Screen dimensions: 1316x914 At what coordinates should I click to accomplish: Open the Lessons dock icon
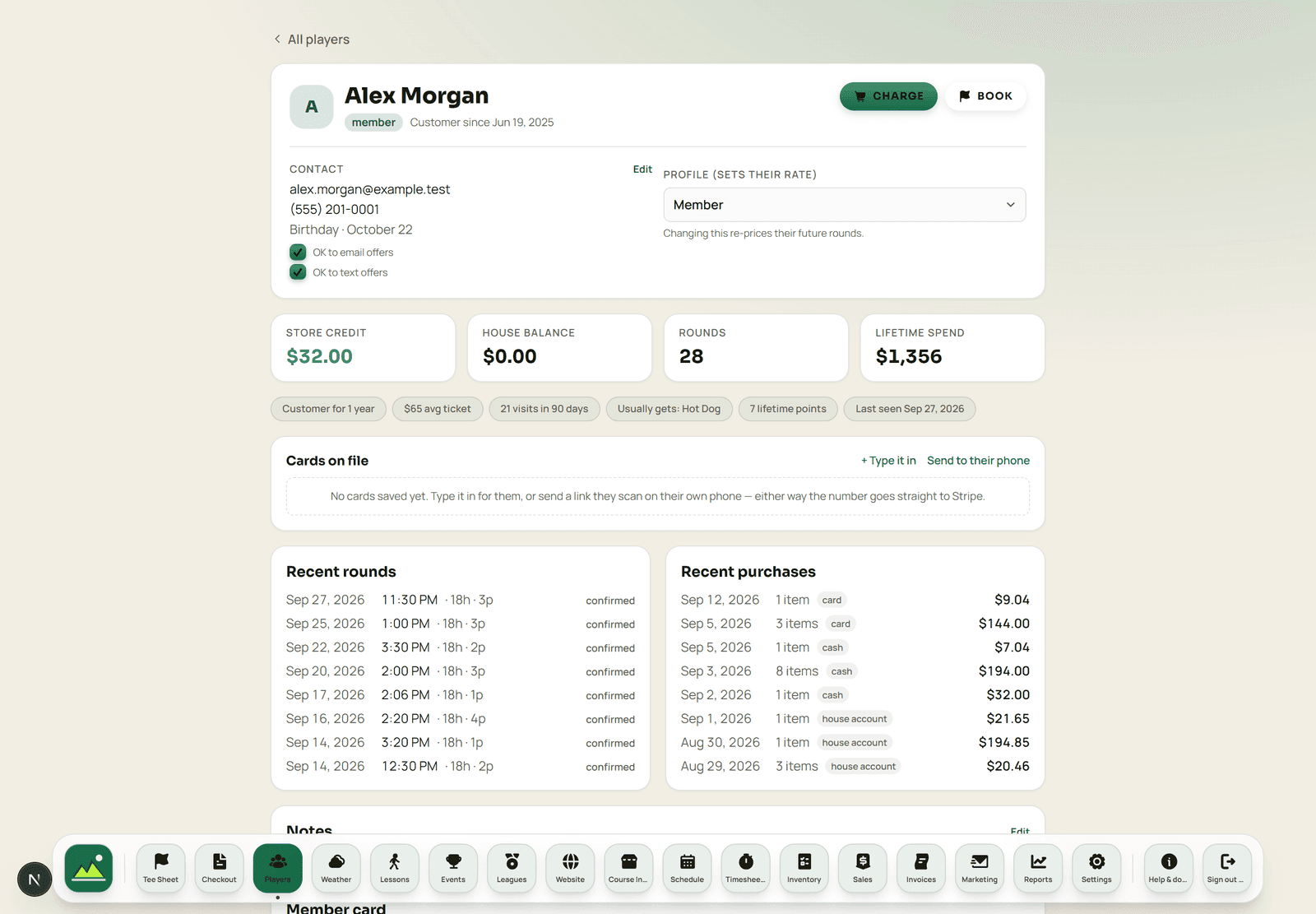click(395, 868)
